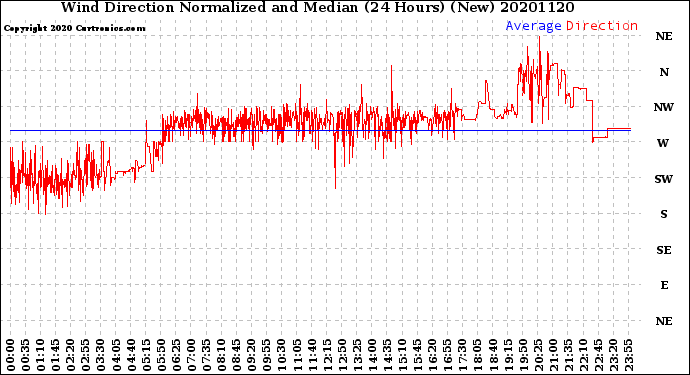
Task: Click the 11:40 time axis label
Action: pyautogui.click(x=312, y=355)
